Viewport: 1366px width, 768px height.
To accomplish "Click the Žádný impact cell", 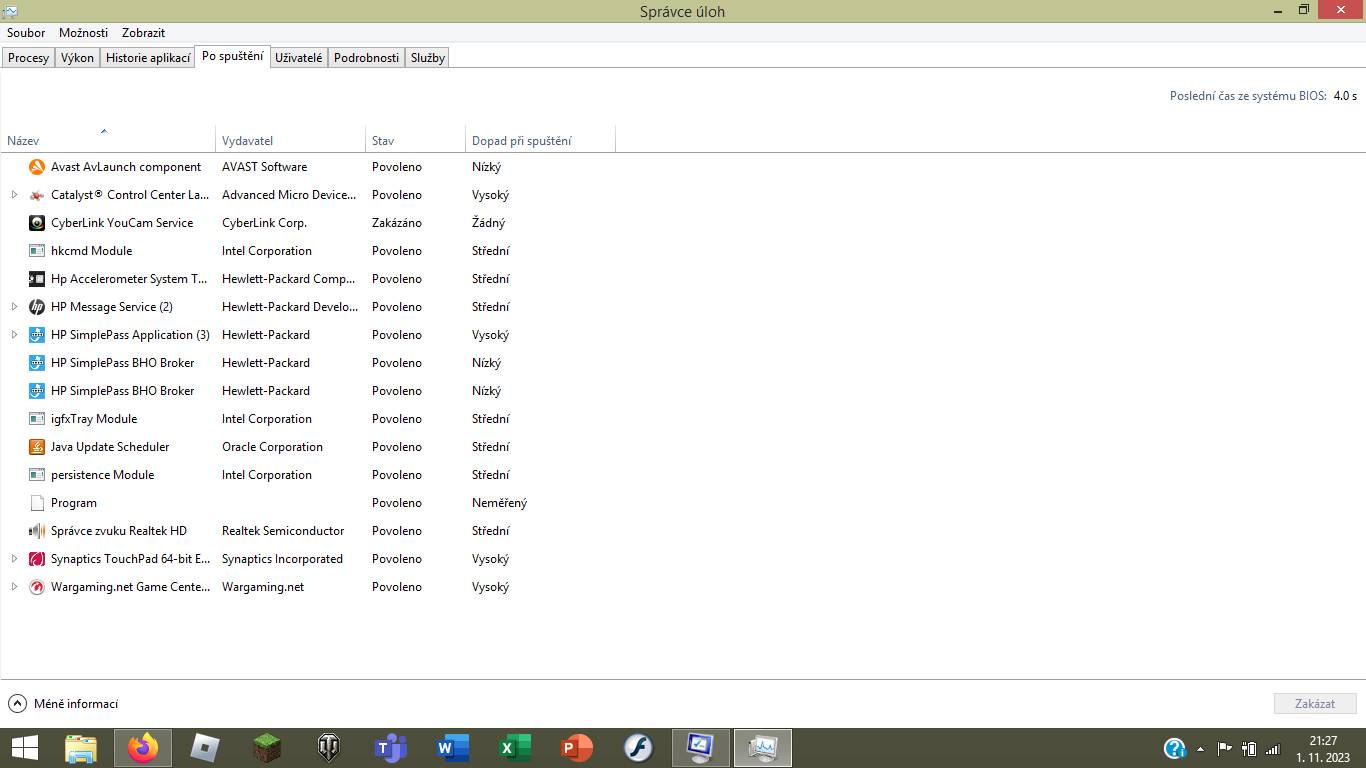I will pos(488,223).
